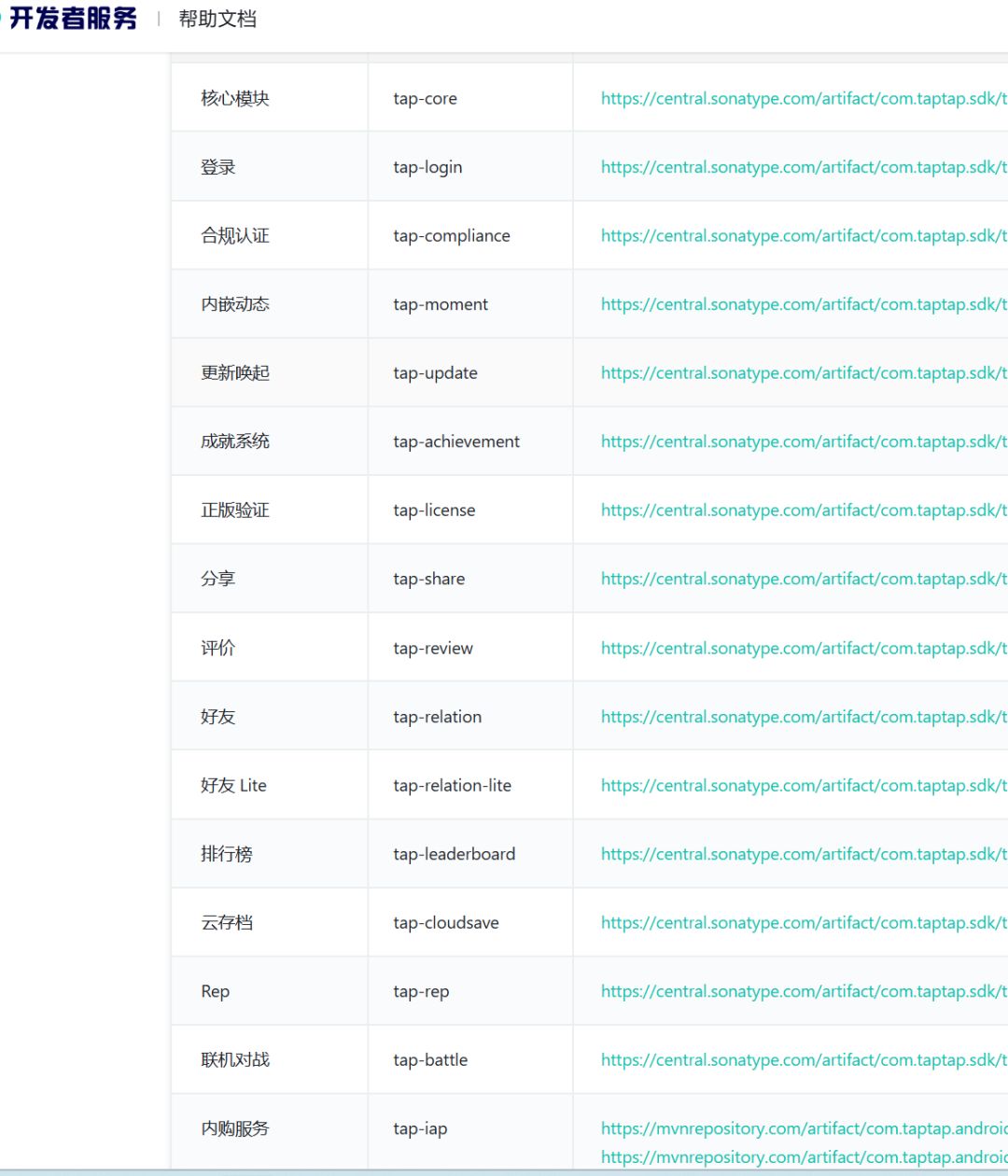Click the tap-battle module name
Viewport: 1008px width, 1176px height.
pyautogui.click(x=430, y=1059)
